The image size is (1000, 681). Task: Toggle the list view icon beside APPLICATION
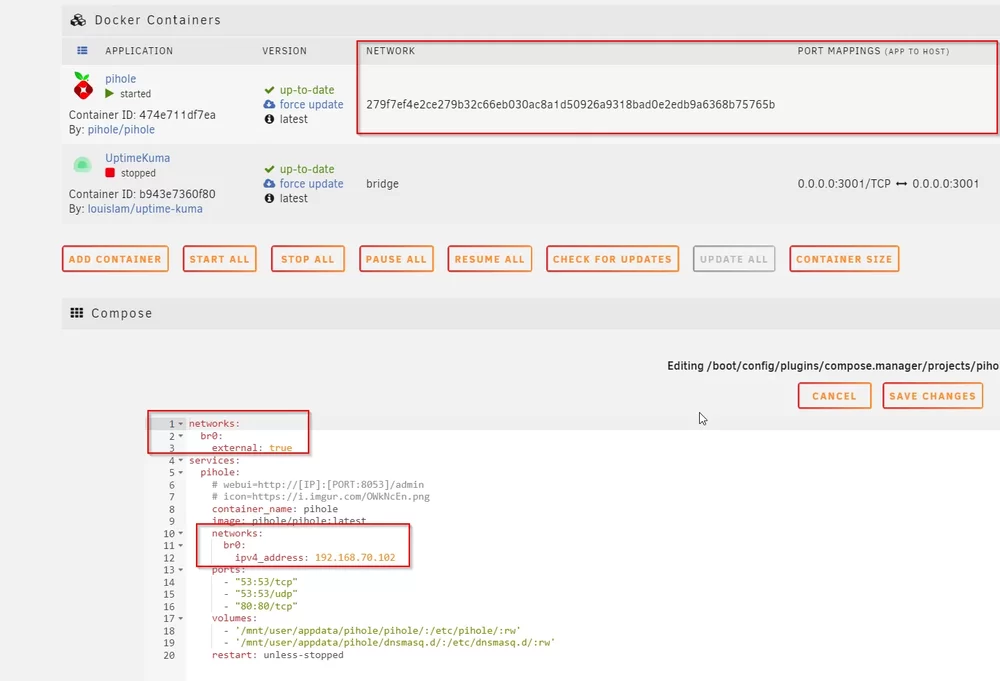(x=82, y=50)
